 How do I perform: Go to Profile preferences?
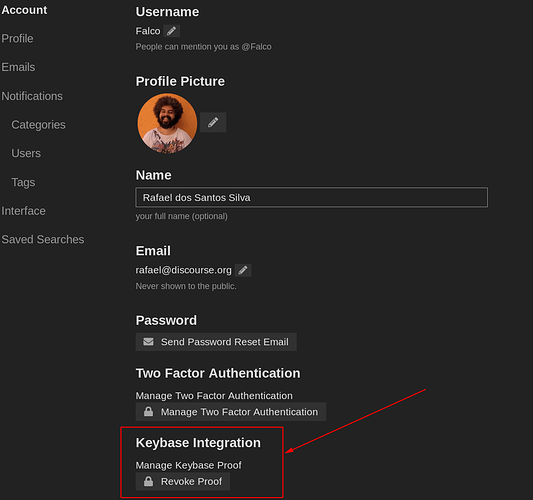point(17,38)
